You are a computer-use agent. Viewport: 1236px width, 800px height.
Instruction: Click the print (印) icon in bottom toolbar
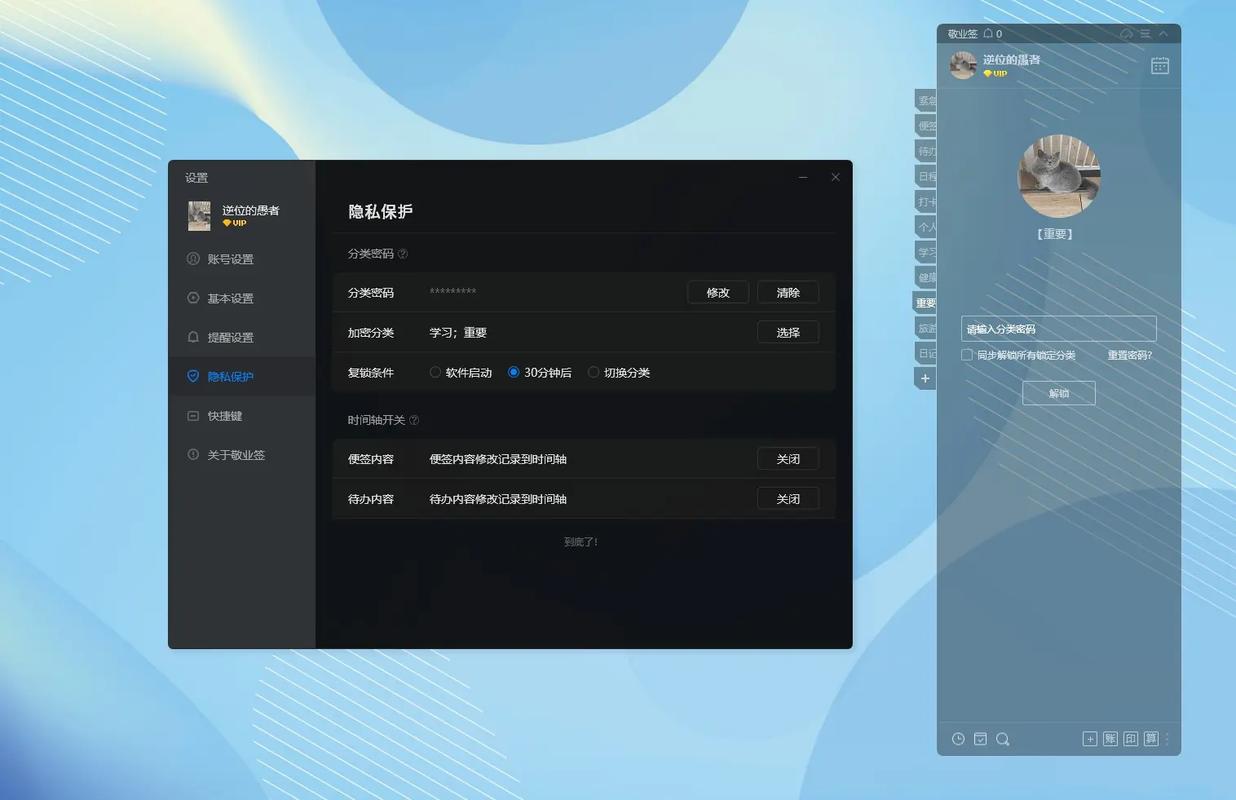tap(1130, 738)
